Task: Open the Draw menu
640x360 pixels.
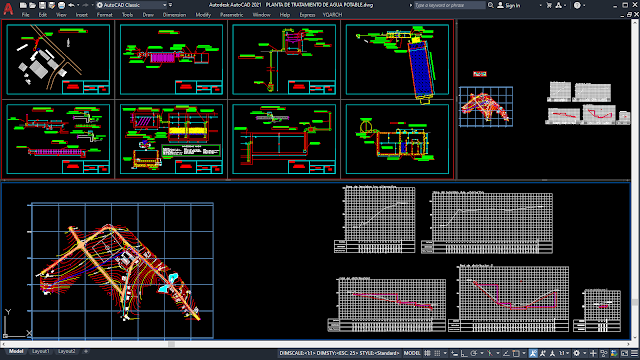Action: 148,15
